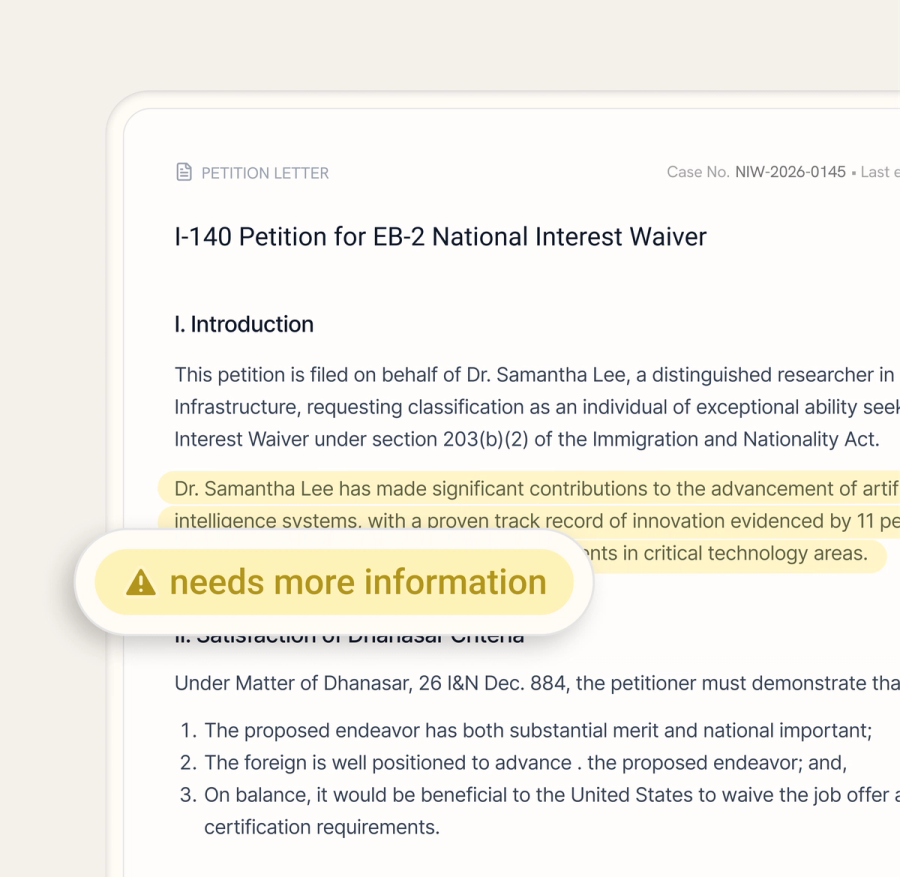
Task: Click the line starting 'Infrastructure, requesting classification'
Action: (x=537, y=407)
